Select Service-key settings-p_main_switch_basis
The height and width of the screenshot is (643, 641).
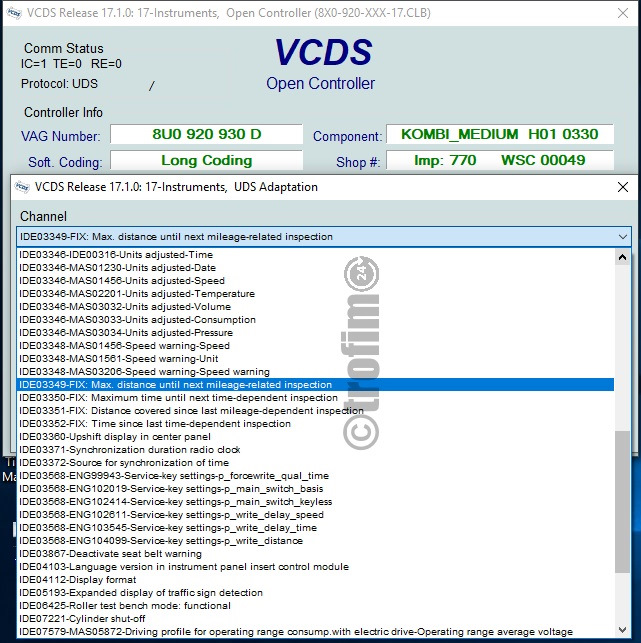pyautogui.click(x=315, y=489)
